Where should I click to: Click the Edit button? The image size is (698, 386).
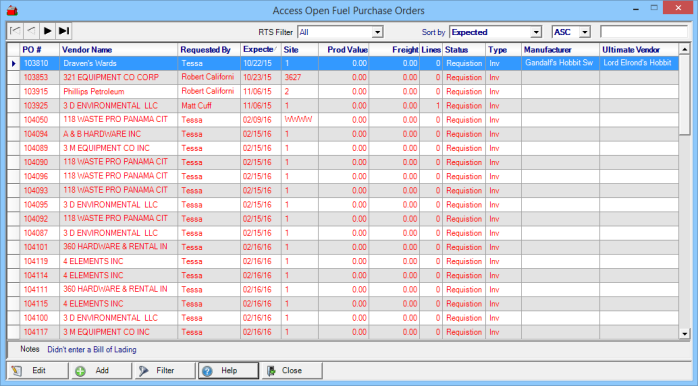[x=38, y=370]
